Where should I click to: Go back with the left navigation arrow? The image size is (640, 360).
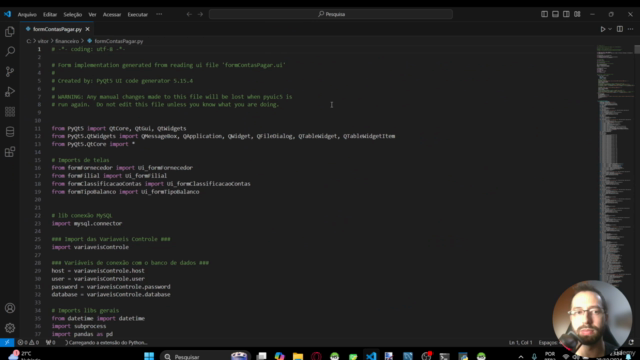189,14
